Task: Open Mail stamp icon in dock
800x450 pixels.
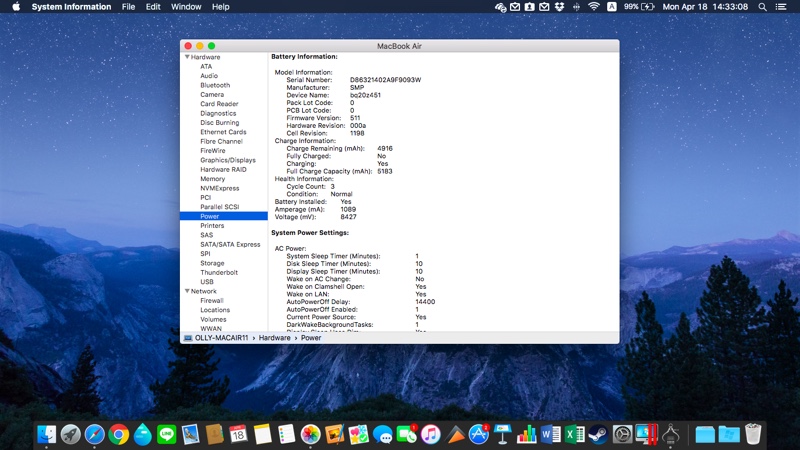Action: (190, 435)
